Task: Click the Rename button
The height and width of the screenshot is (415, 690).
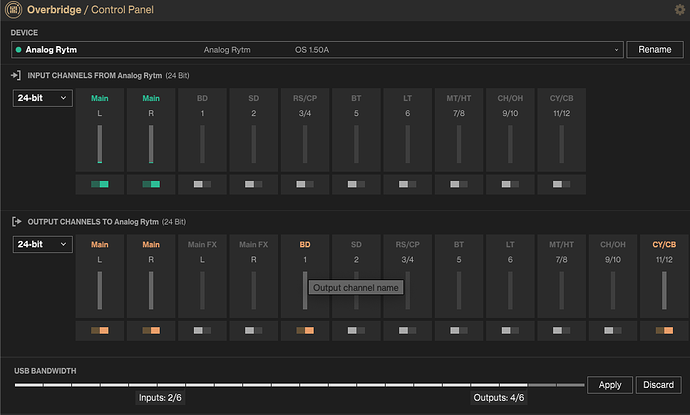Action: (655, 50)
